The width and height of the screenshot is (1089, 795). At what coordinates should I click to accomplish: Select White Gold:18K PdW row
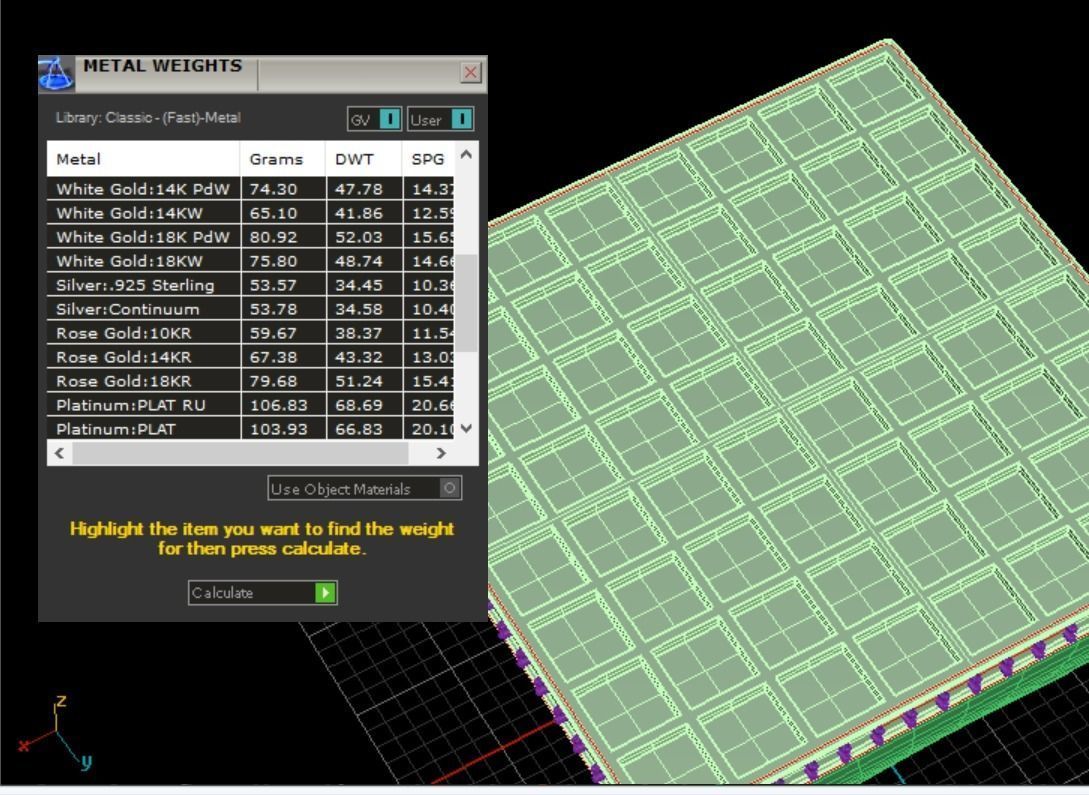click(x=250, y=237)
